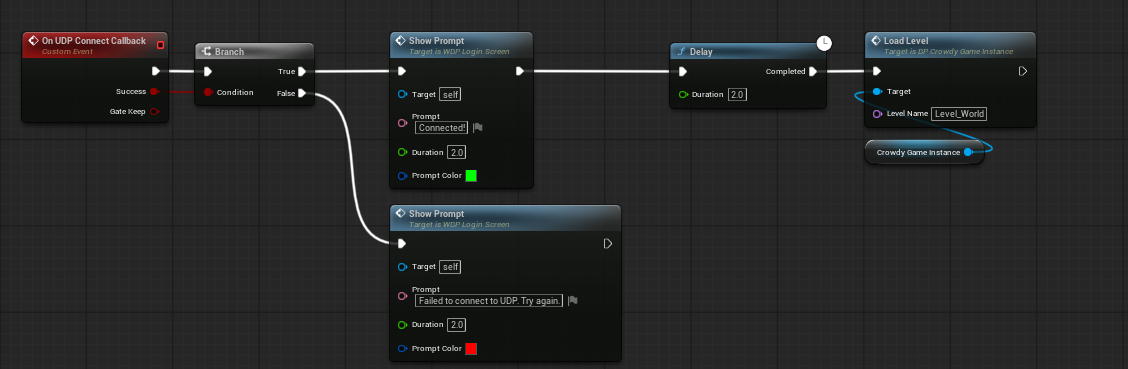The image size is (1128, 369).
Task: Click the execution output pin of On UDP Connect Callback
Action: pyautogui.click(x=156, y=71)
